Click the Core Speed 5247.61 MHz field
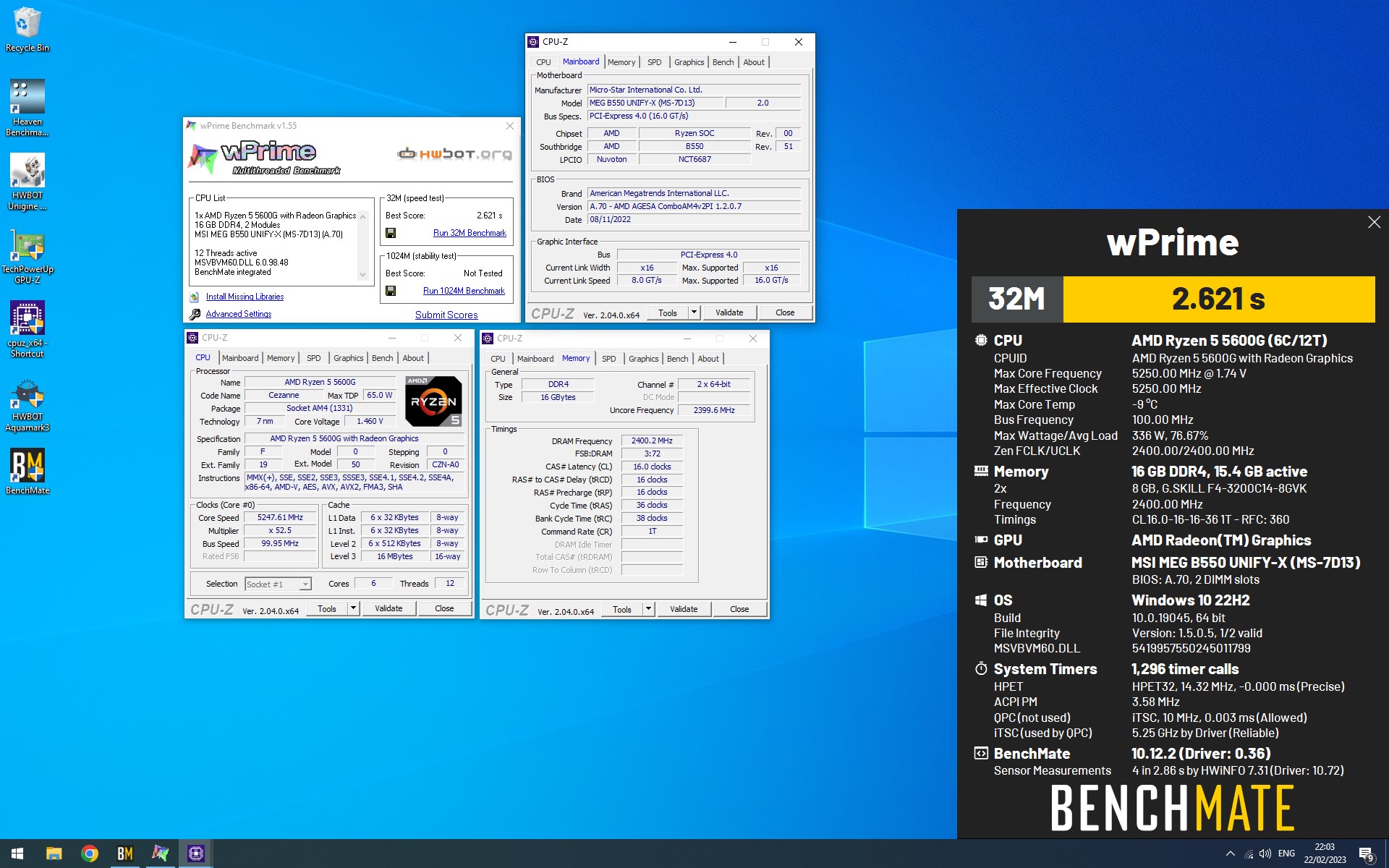 (280, 518)
